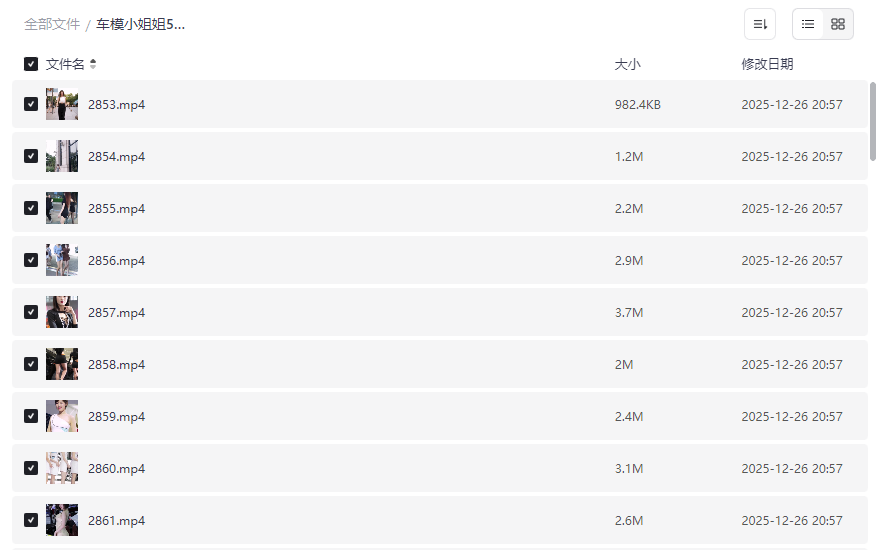The height and width of the screenshot is (550, 878).
Task: Open the file named 2860.mp4
Action: [116, 468]
